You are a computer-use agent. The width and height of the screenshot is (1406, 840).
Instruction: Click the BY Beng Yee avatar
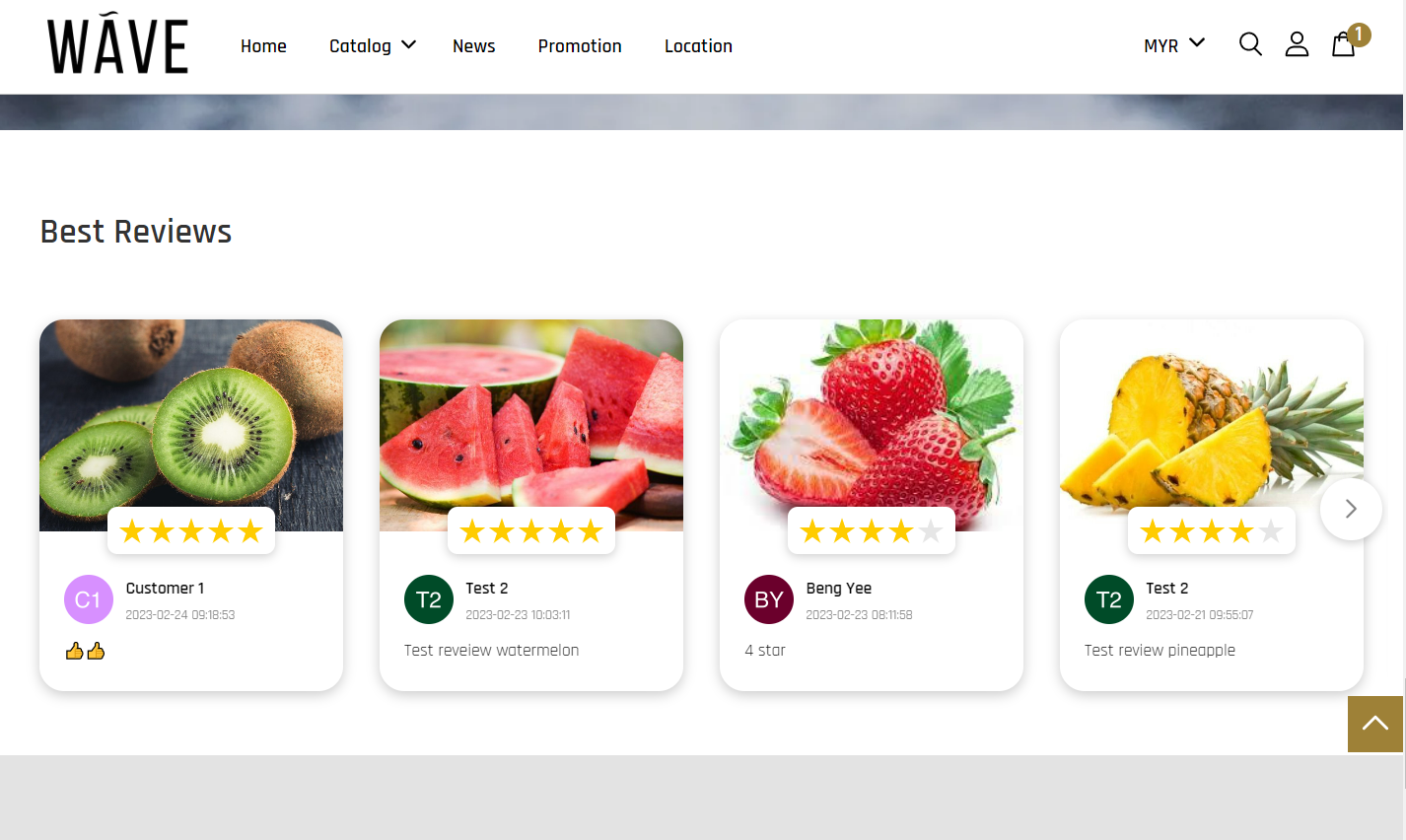pyautogui.click(x=769, y=599)
